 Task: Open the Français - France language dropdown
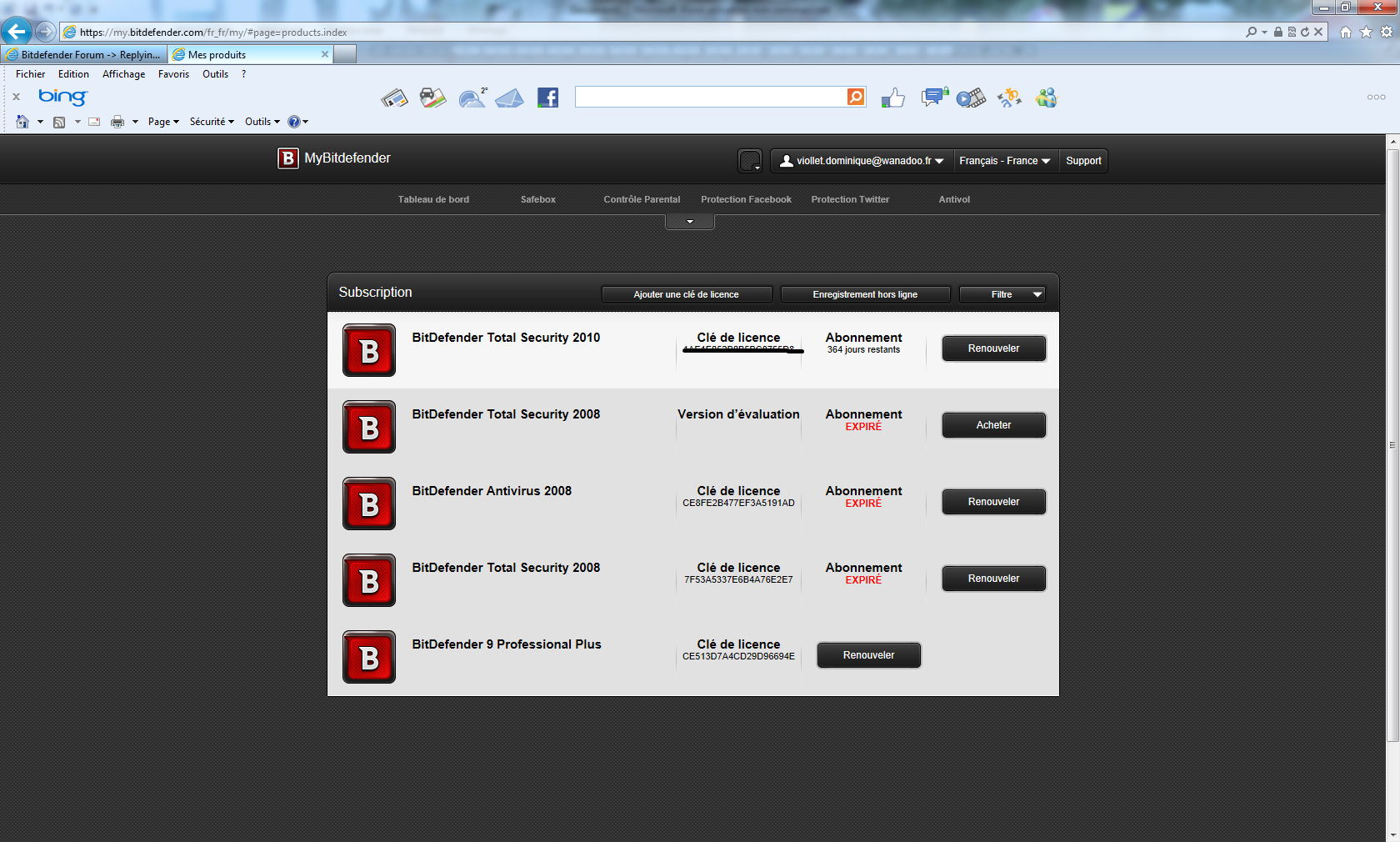pyautogui.click(x=1005, y=161)
